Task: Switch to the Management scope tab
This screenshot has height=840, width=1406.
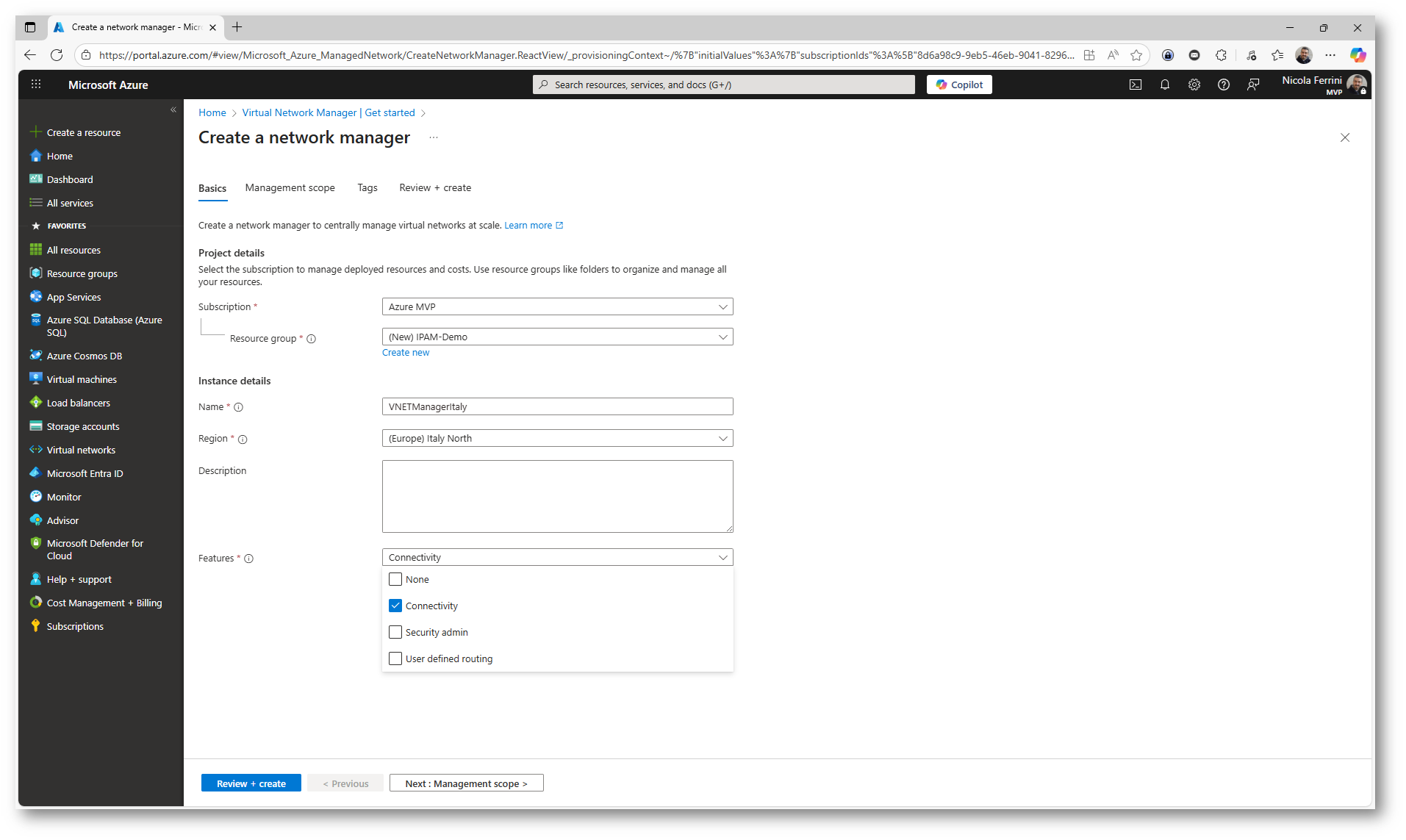Action: click(x=290, y=187)
